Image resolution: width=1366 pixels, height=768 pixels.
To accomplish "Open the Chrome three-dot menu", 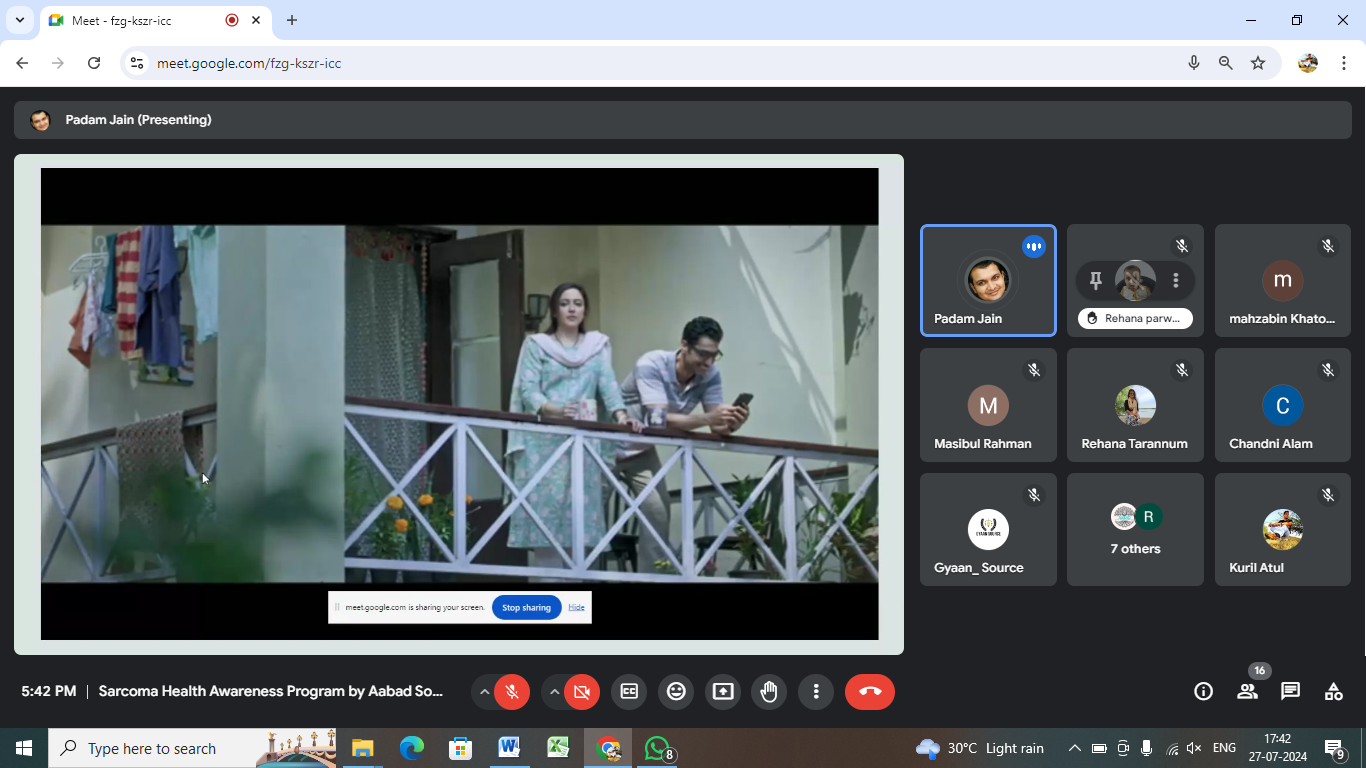I will 1344,63.
